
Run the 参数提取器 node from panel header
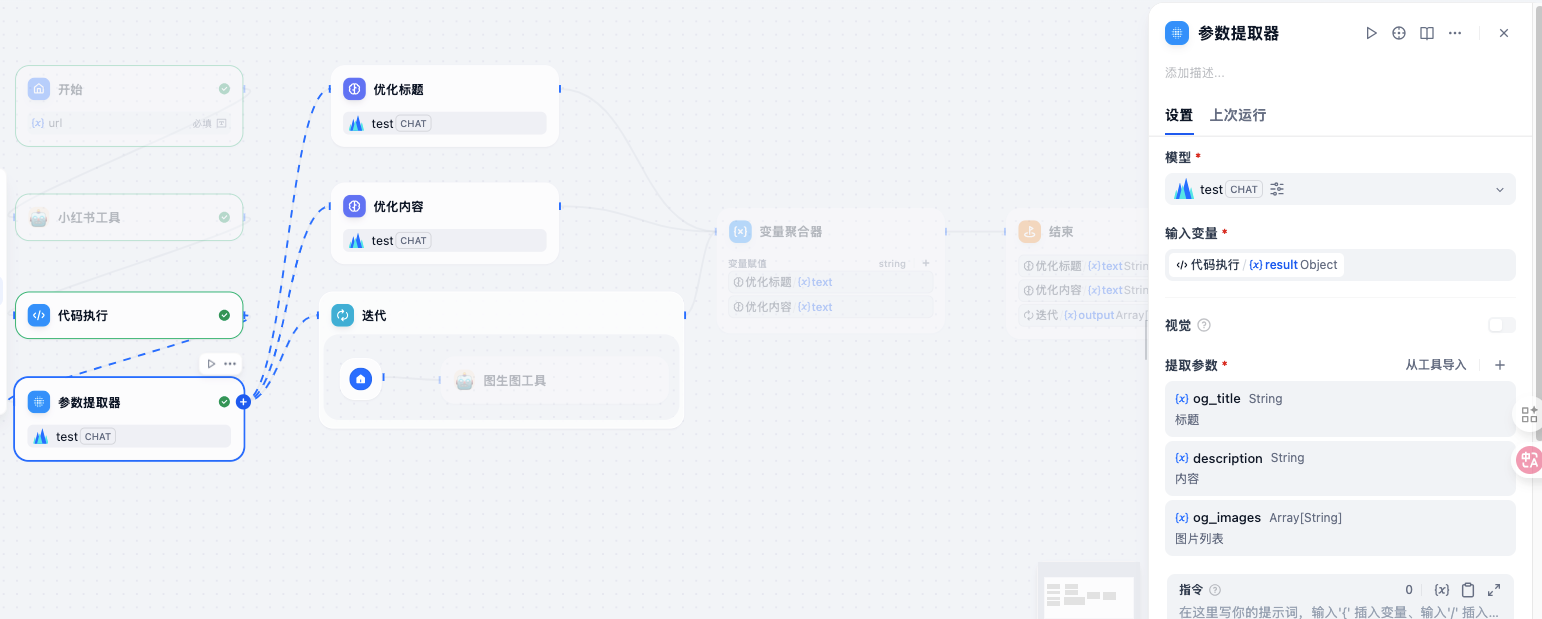pos(1371,33)
